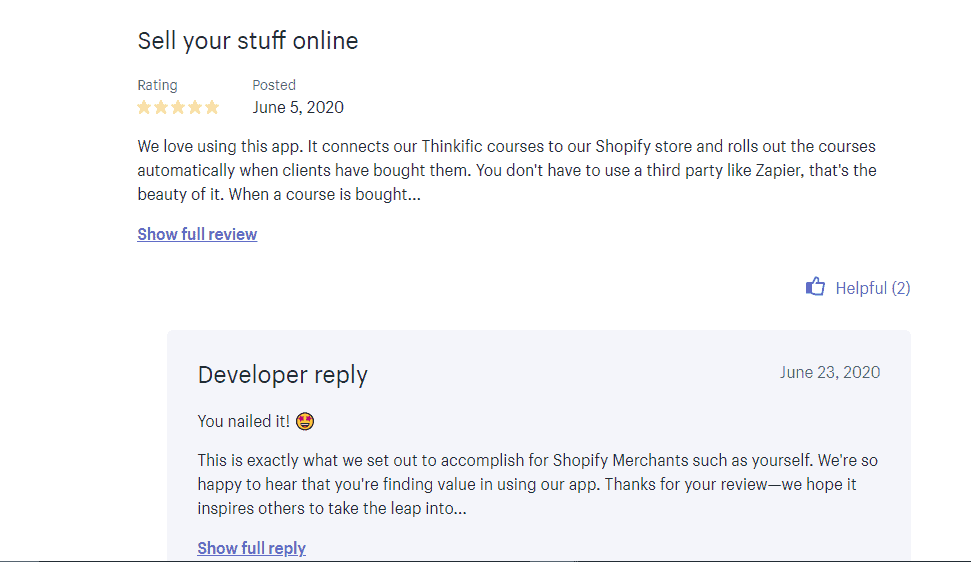Click the June 23, 2020 reply date
This screenshot has height=562, width=971.
click(x=830, y=372)
